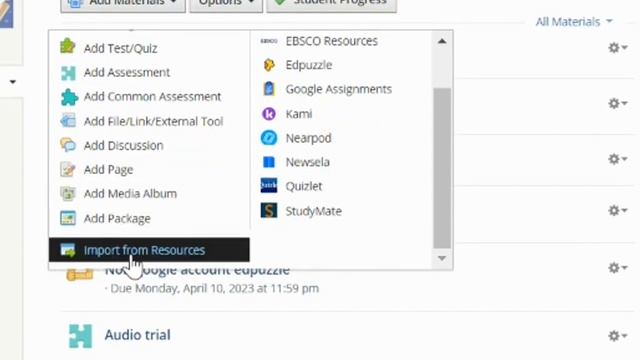Screen dimensions: 640x360
Task: Open the Add Materials dropdown button
Action: [123, 5]
